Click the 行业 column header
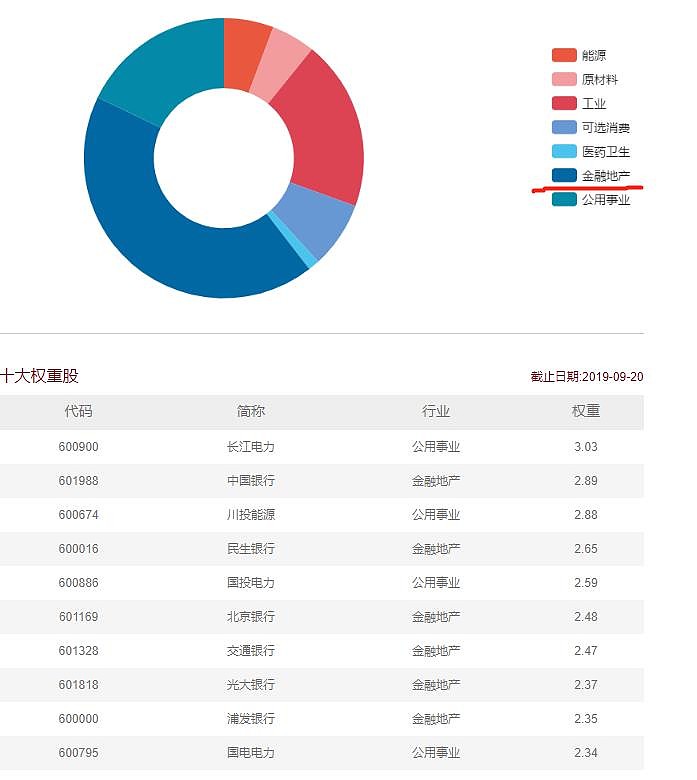This screenshot has width=697, height=780. pyautogui.click(x=436, y=411)
